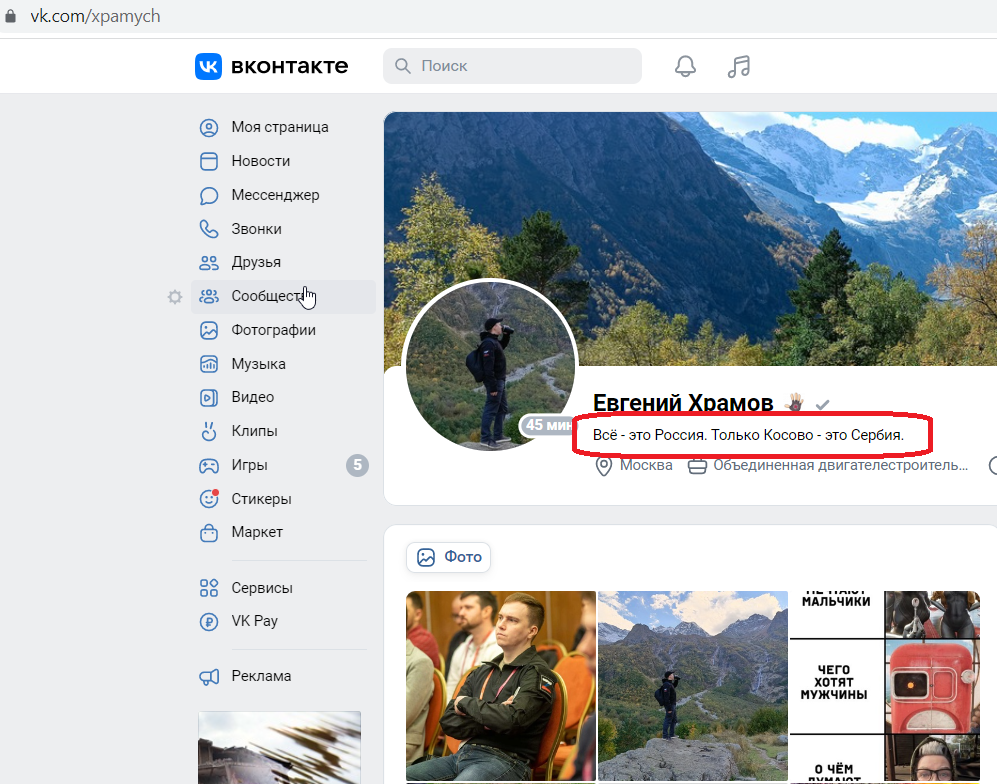This screenshot has width=997, height=784.
Task: Click the Маркет bag icon
Action: point(209,532)
